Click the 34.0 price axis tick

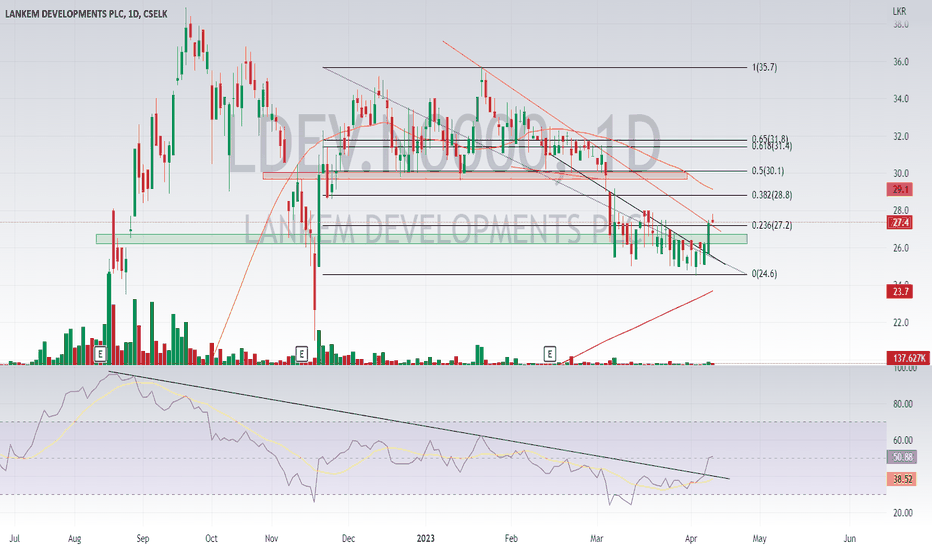click(900, 99)
